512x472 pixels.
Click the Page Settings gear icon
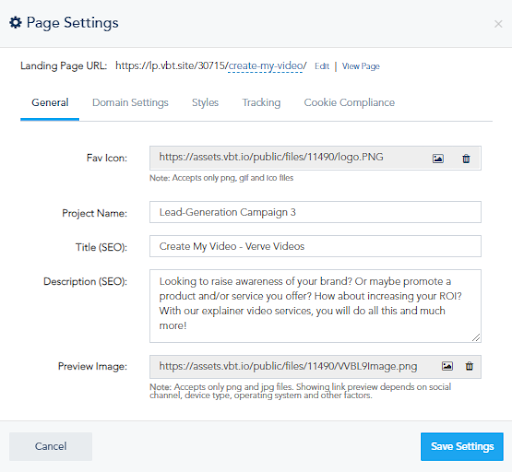click(x=15, y=23)
